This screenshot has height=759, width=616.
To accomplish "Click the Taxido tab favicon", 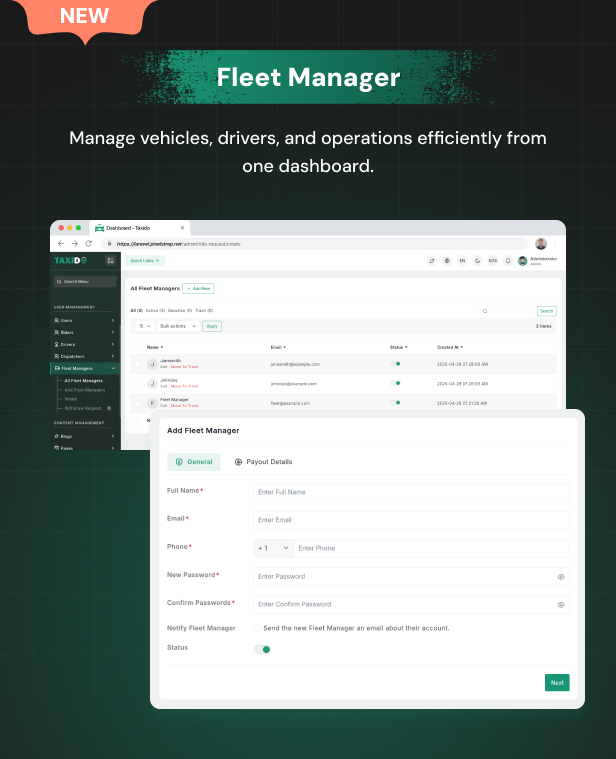I will pyautogui.click(x=100, y=228).
